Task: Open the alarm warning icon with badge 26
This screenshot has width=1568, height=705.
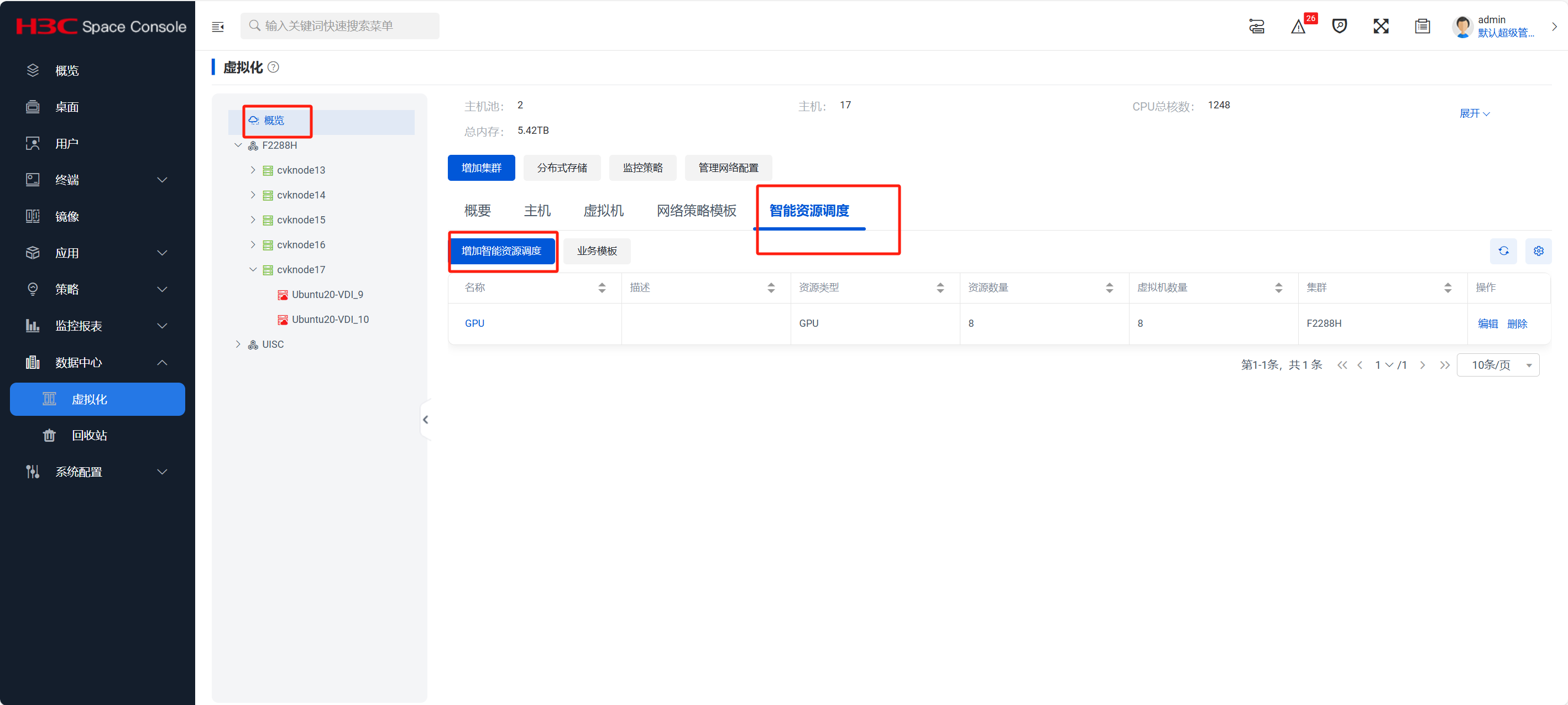Action: click(1298, 27)
